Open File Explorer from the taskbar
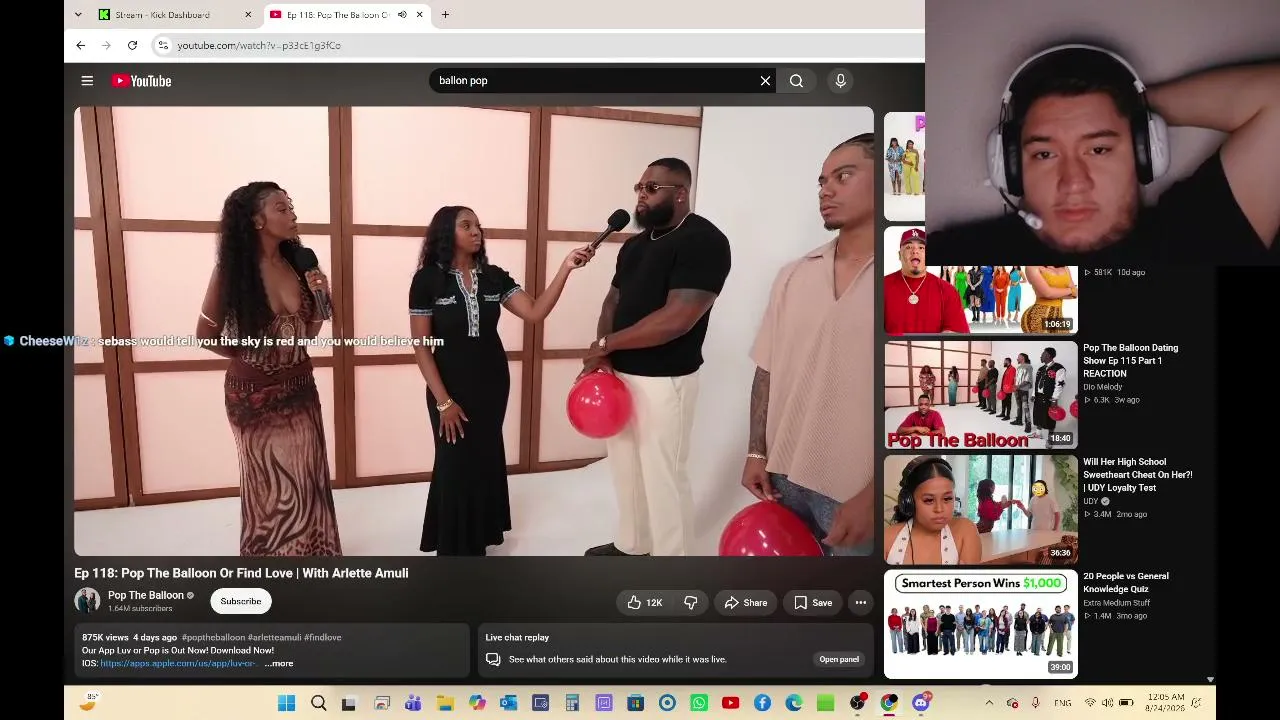This screenshot has height=720, width=1280. pos(445,703)
